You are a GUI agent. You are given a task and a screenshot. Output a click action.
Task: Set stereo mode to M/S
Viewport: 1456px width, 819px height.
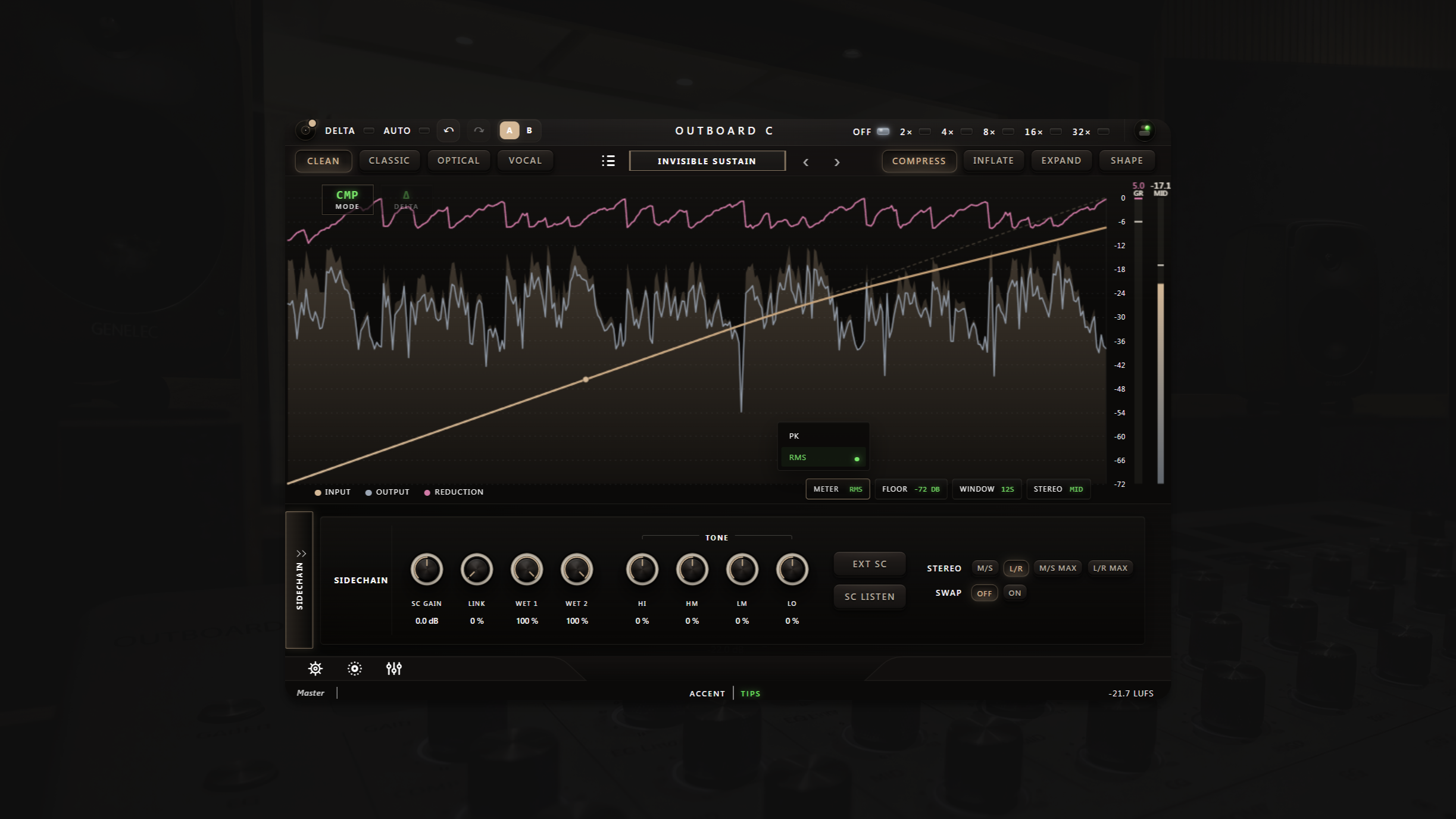pos(985,568)
